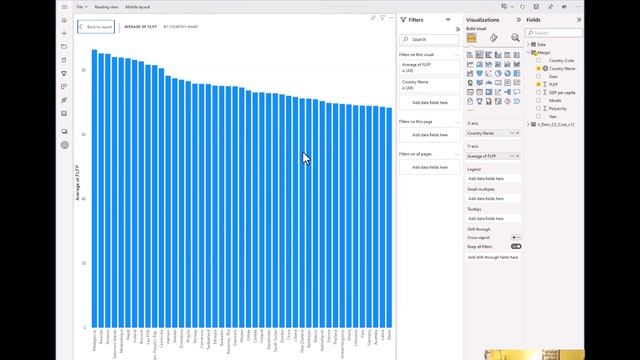
Task: Select the scatter chart visual icon
Action: 489,73
